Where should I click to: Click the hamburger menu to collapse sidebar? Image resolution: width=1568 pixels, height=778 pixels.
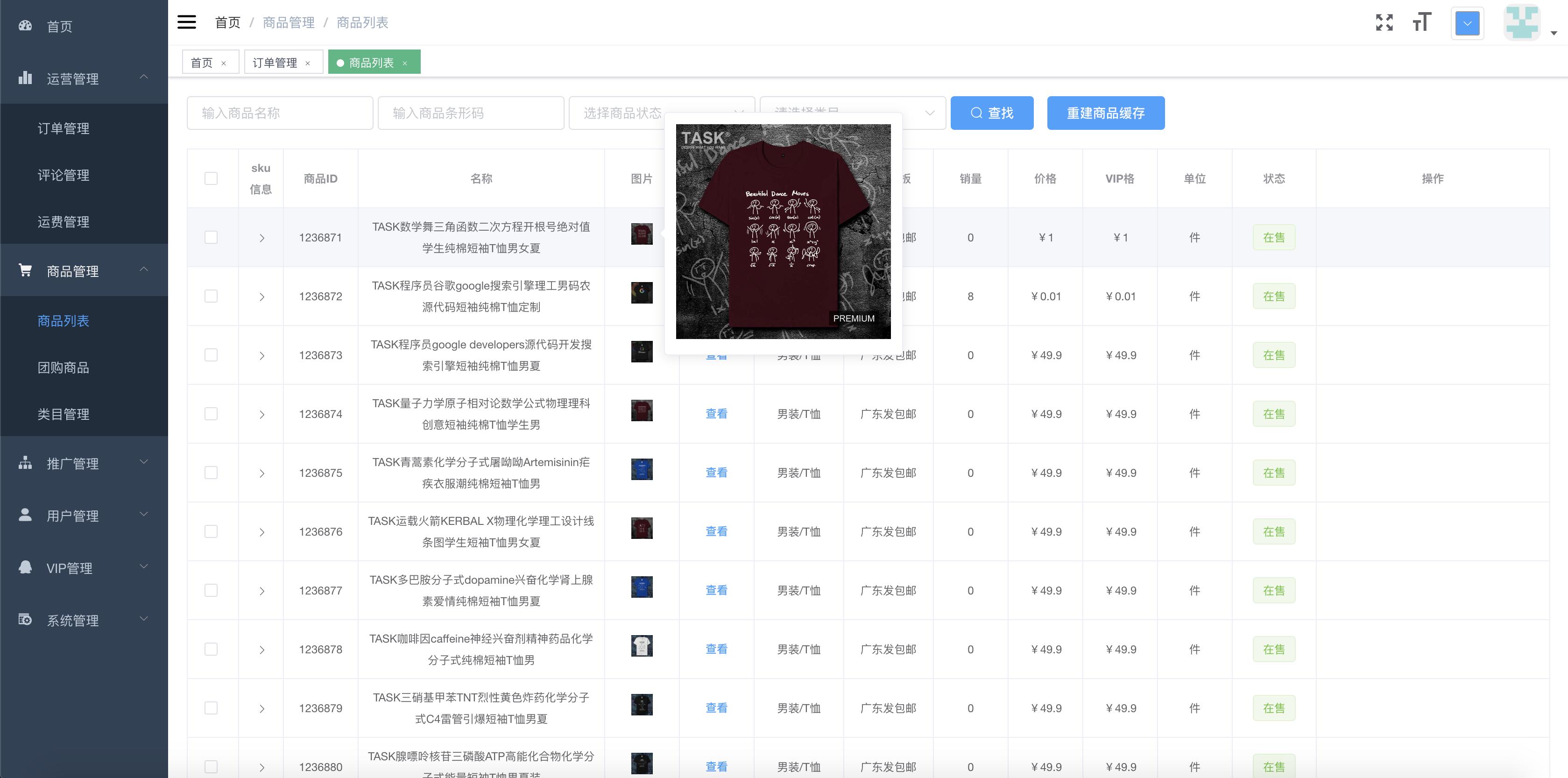pyautogui.click(x=186, y=22)
